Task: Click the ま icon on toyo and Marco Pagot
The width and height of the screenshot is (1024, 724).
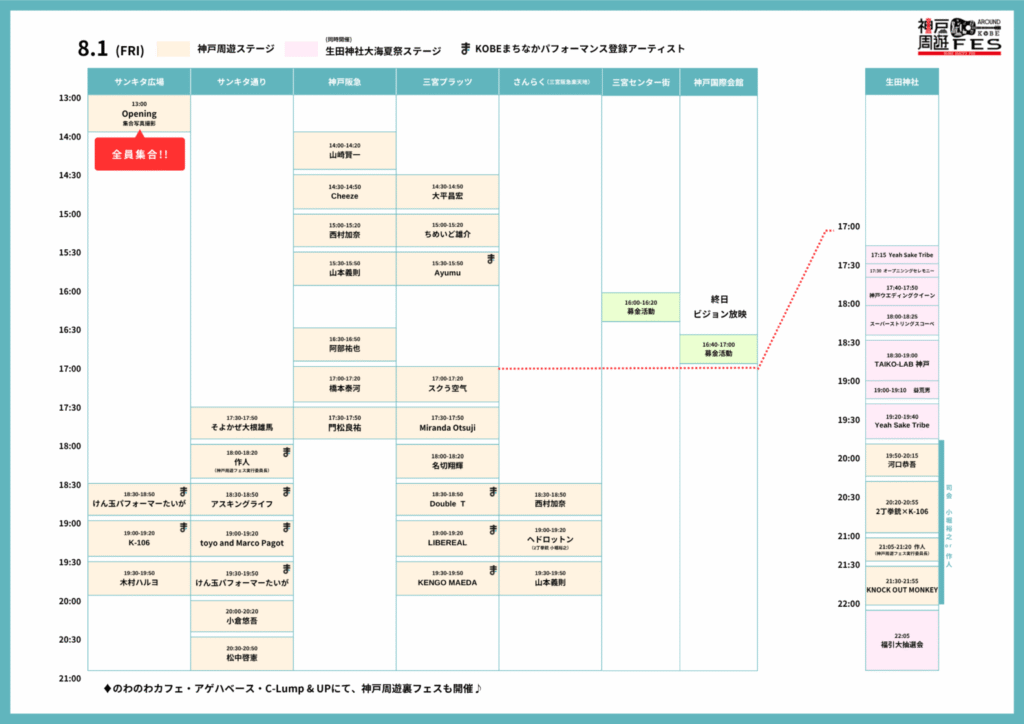Action: (x=286, y=528)
